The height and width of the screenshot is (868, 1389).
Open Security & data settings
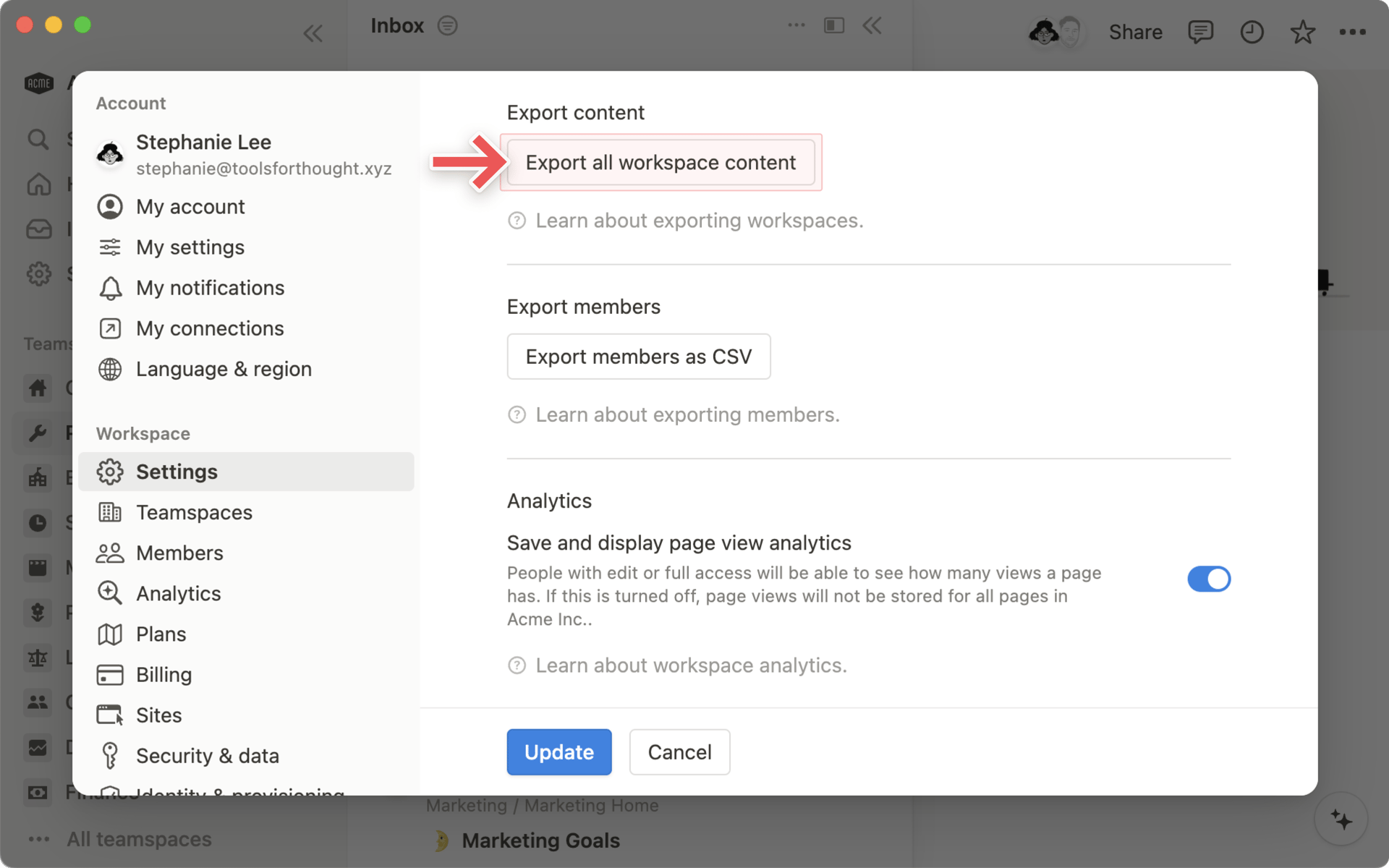tap(207, 755)
